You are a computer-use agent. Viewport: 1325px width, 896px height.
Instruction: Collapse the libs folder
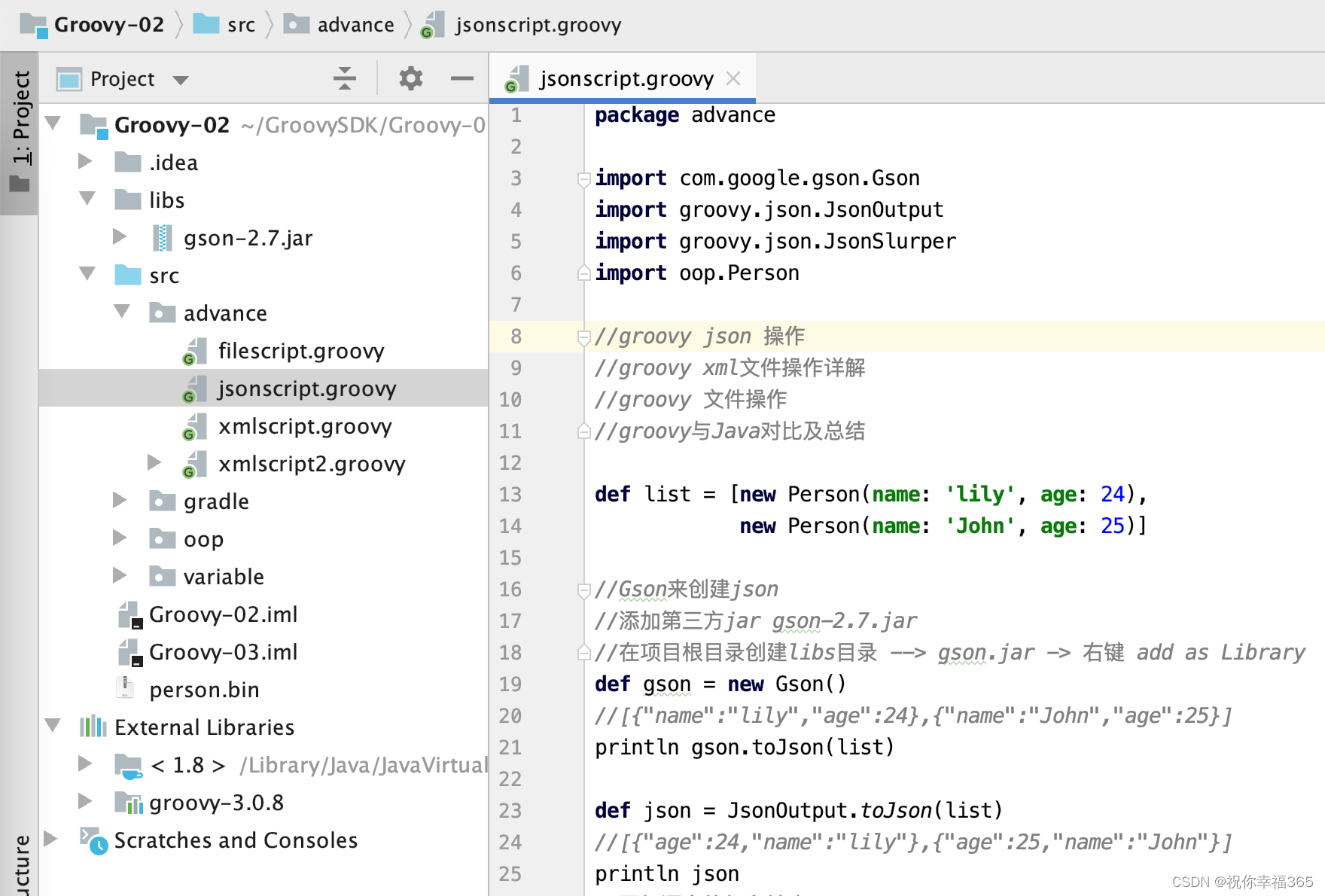[x=87, y=199]
